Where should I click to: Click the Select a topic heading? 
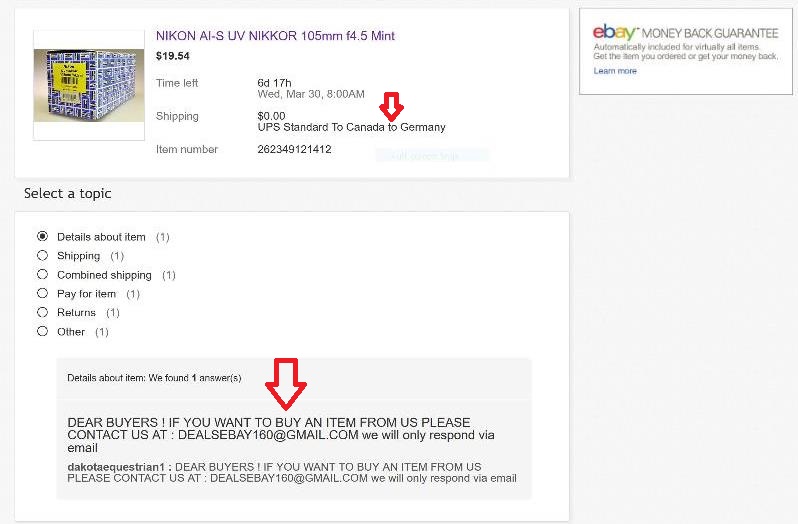(x=68, y=193)
